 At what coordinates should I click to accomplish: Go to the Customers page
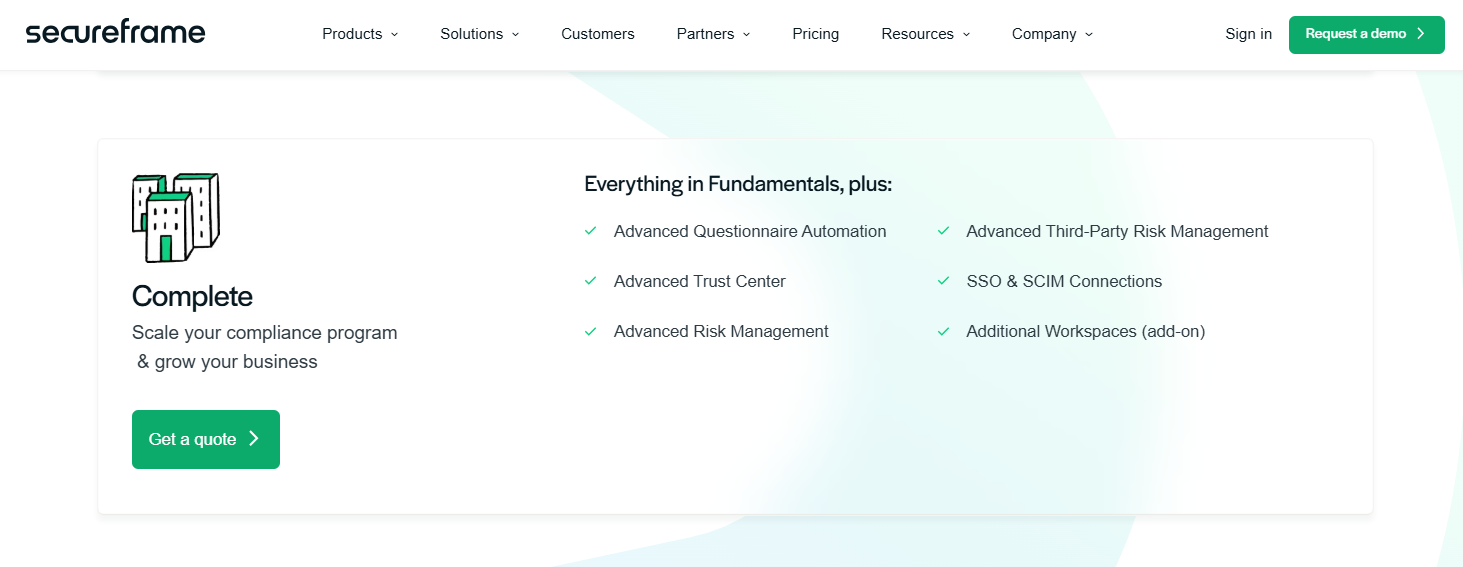coord(598,34)
